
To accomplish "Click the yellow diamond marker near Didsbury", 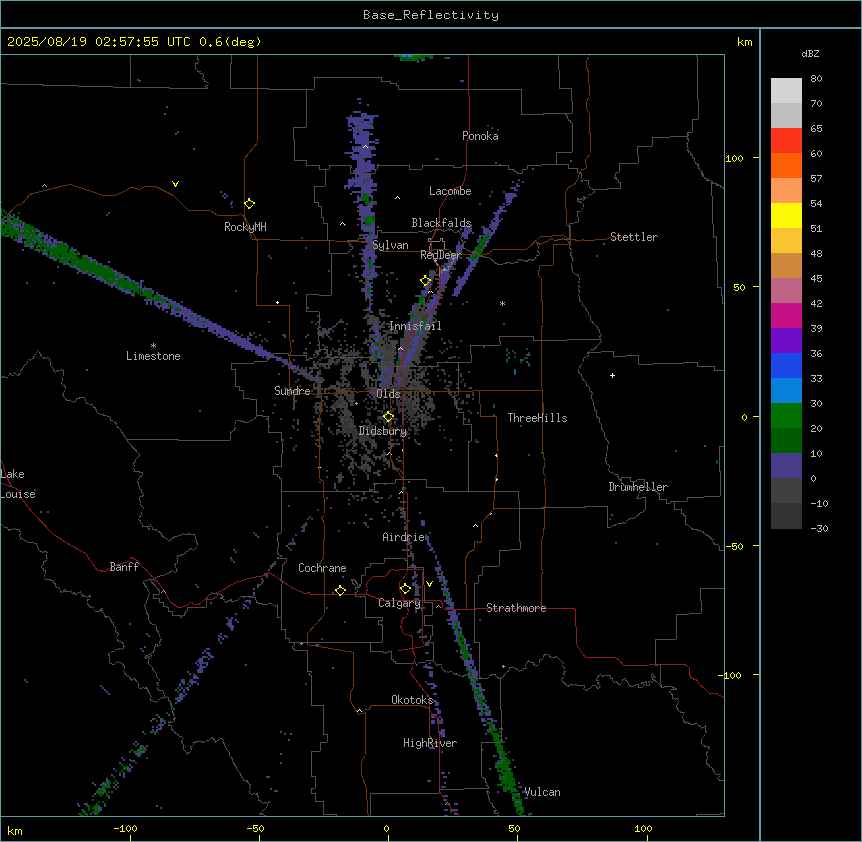I will 388,417.
